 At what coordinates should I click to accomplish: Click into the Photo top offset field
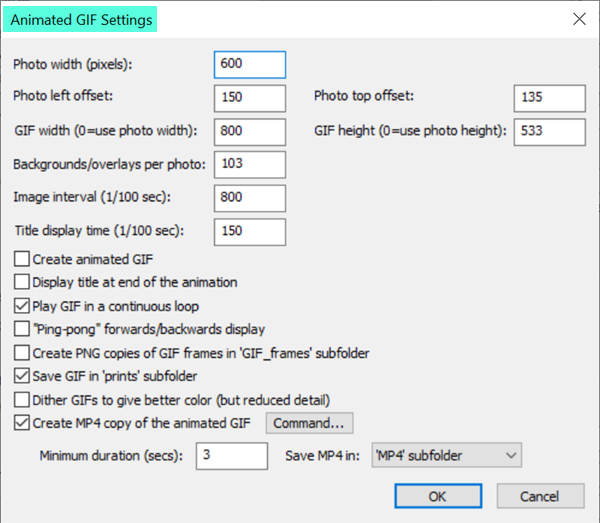(x=549, y=98)
